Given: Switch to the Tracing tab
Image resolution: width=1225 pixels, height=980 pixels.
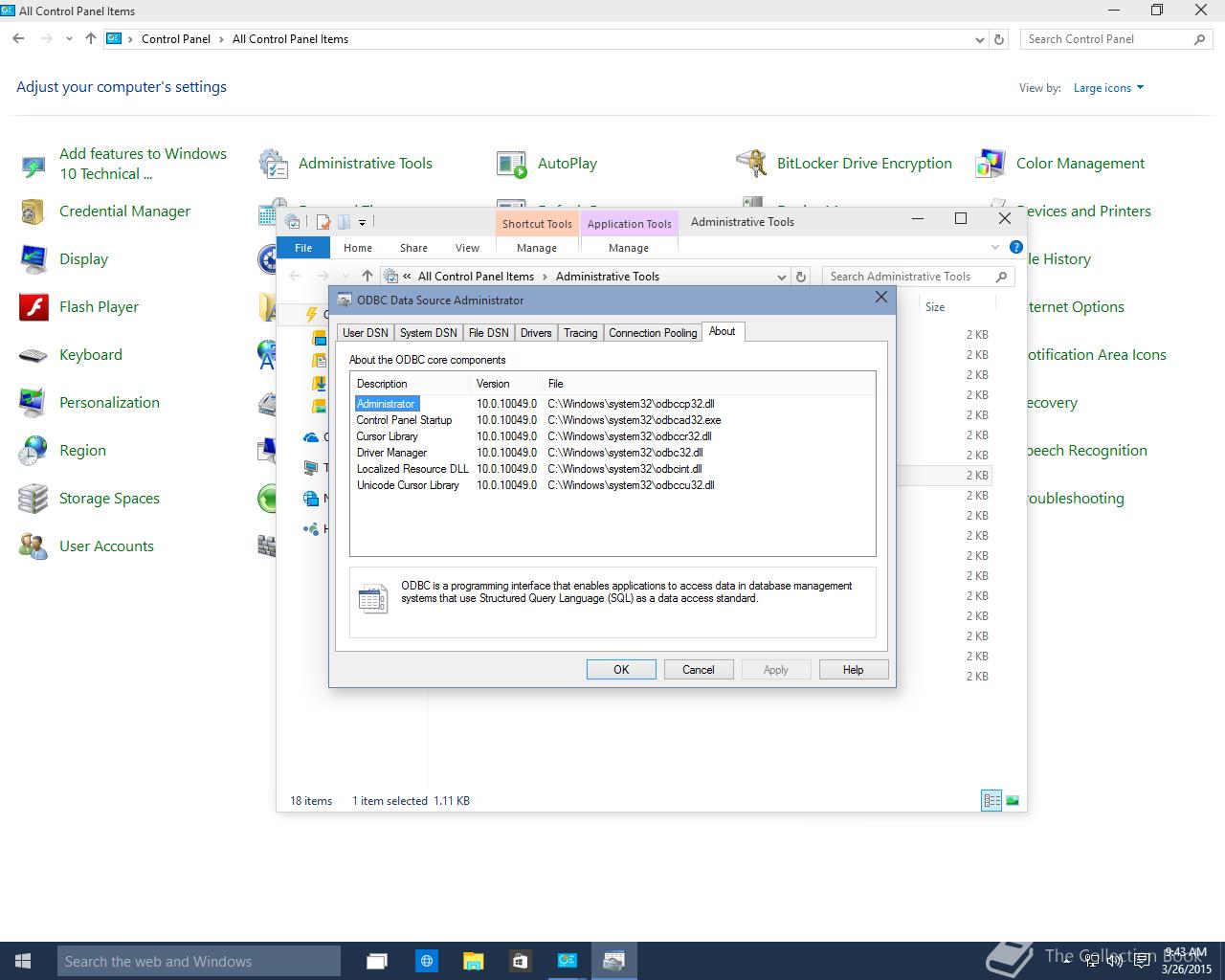Looking at the screenshot, I should 580,333.
